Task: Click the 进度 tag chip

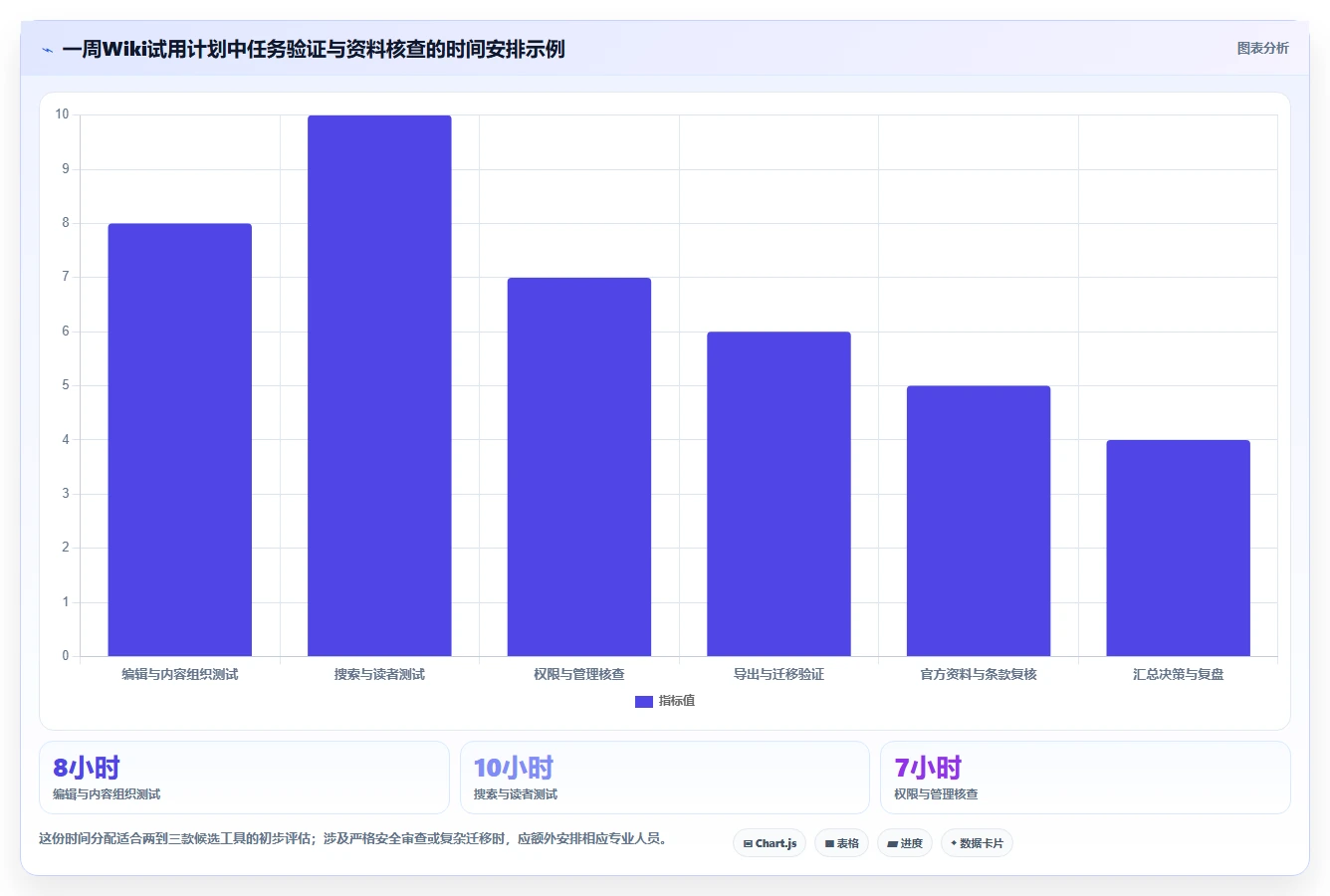Action: coord(904,843)
